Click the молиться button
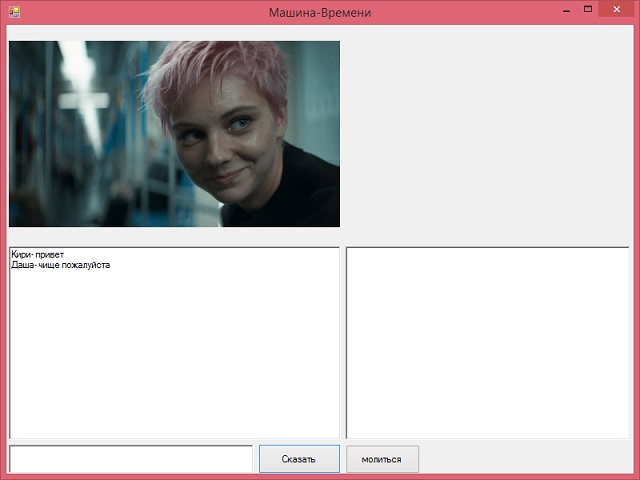The image size is (640, 480). [382, 459]
